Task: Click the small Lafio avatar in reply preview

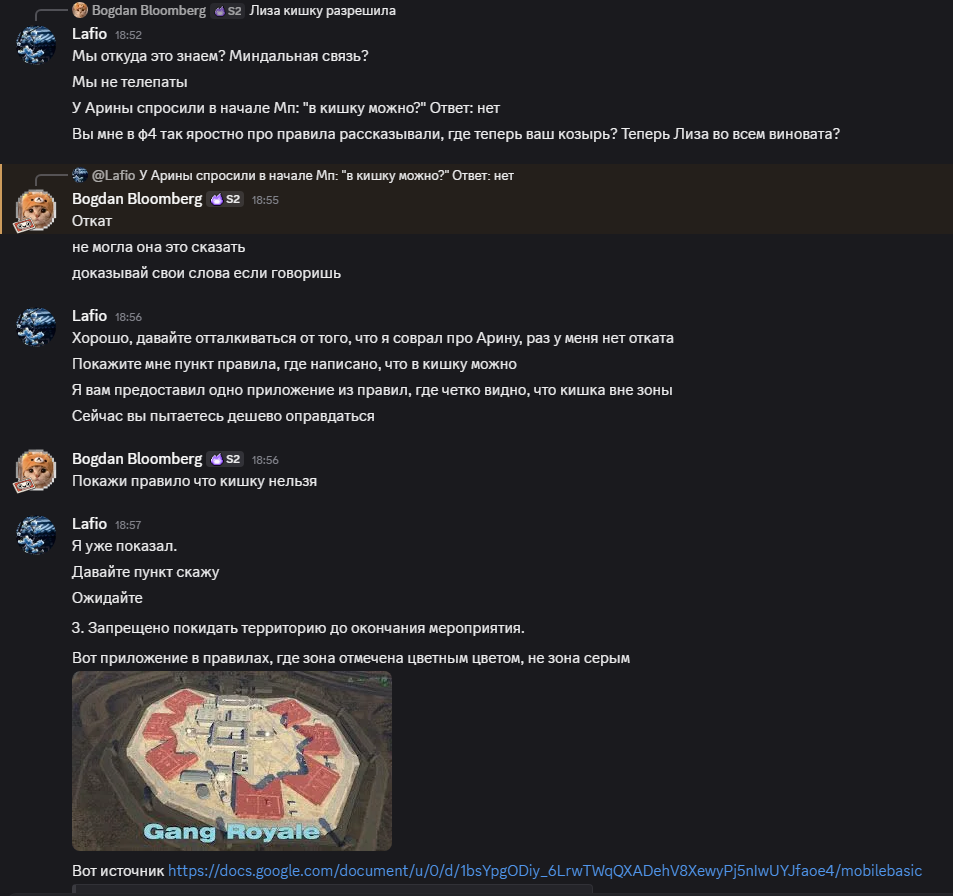Action: (x=80, y=176)
